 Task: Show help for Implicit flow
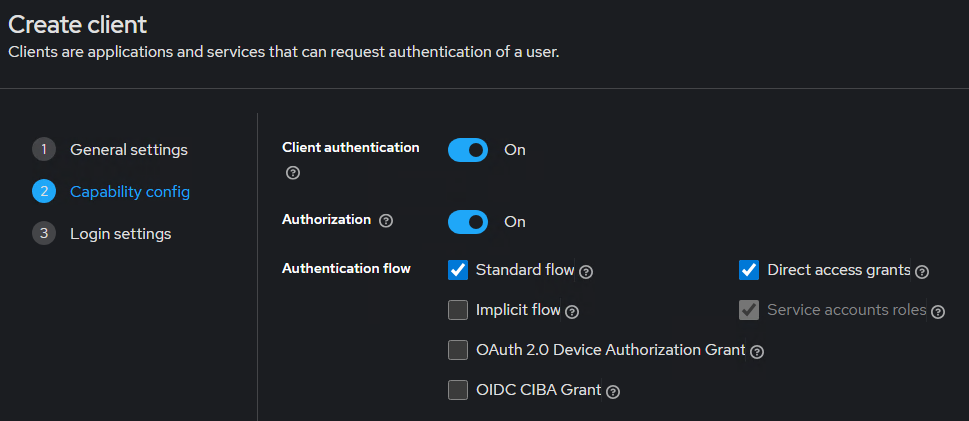point(572,312)
